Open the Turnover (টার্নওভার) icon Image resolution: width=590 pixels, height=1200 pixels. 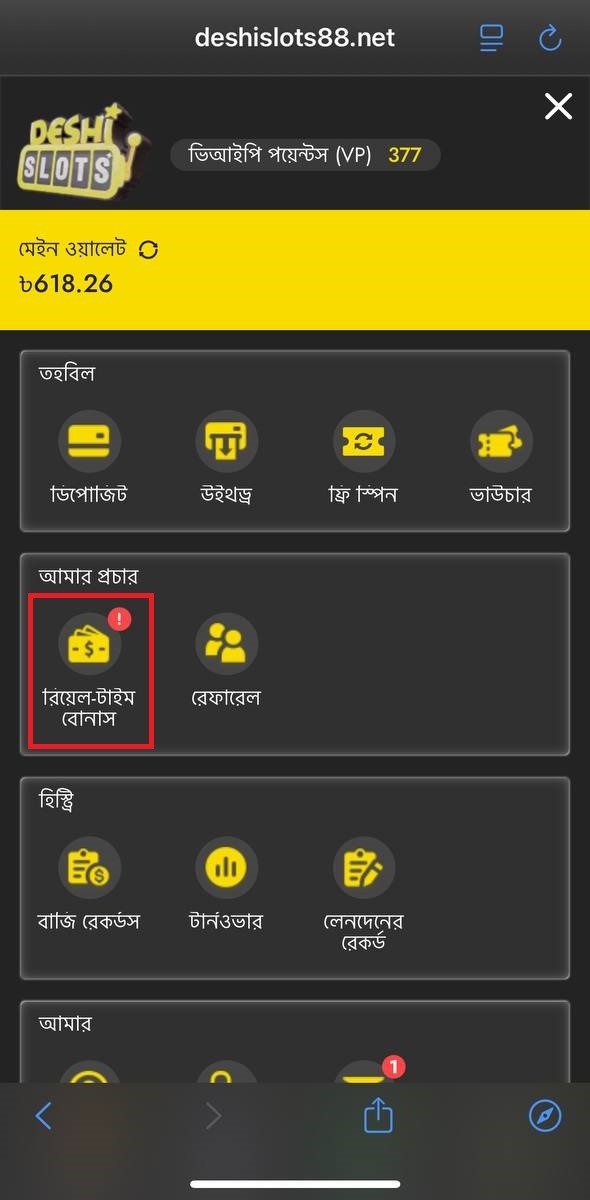point(226,867)
